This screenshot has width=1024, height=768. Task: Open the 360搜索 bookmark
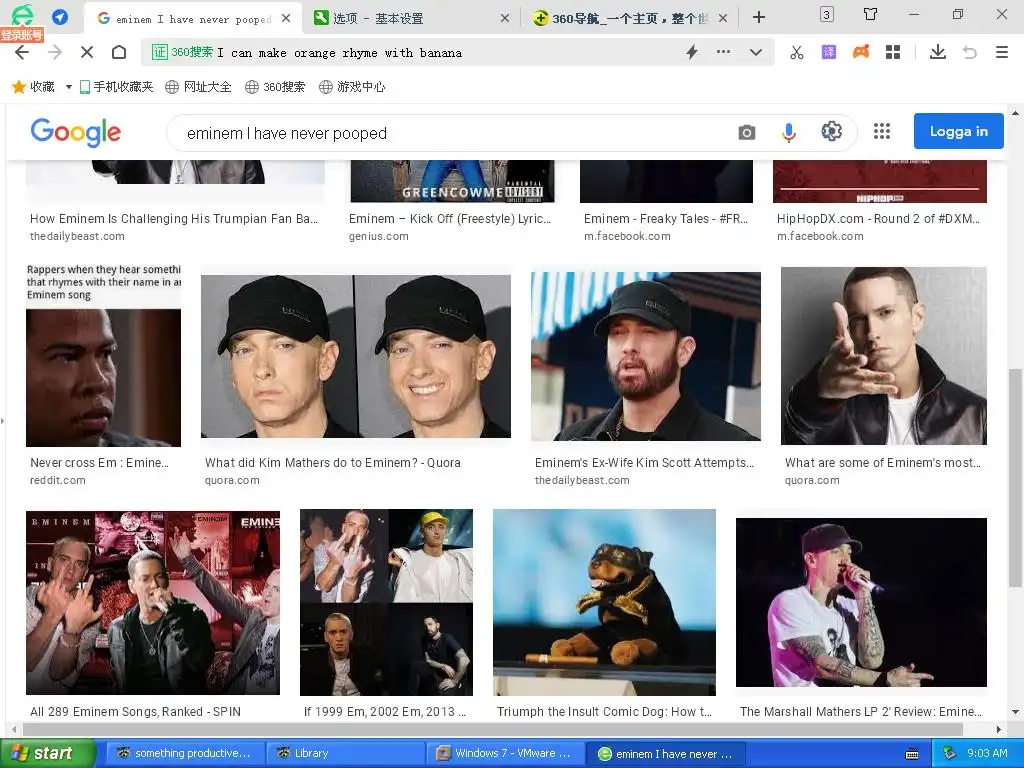click(x=275, y=87)
